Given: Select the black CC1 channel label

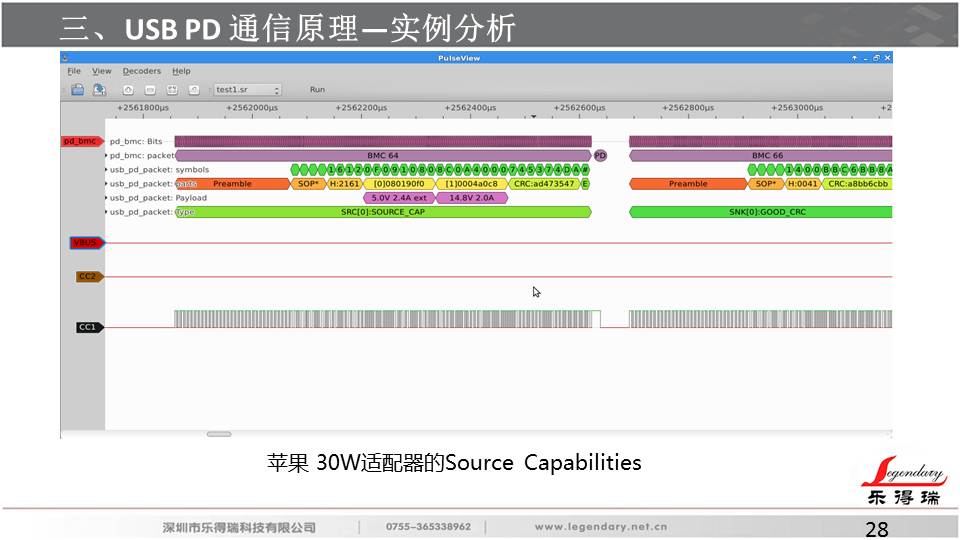Looking at the screenshot, I should coord(89,327).
